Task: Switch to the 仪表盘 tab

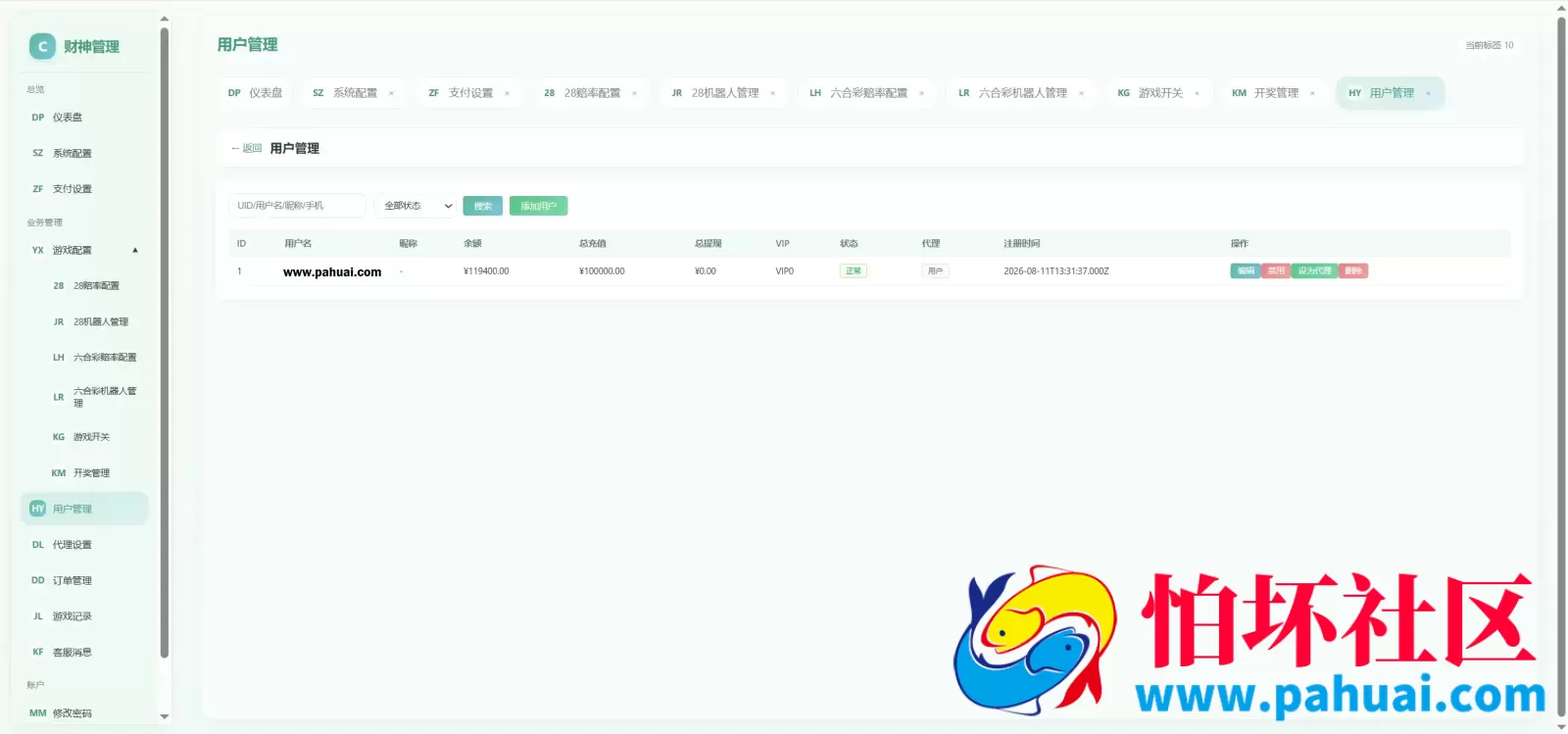Action: click(255, 93)
